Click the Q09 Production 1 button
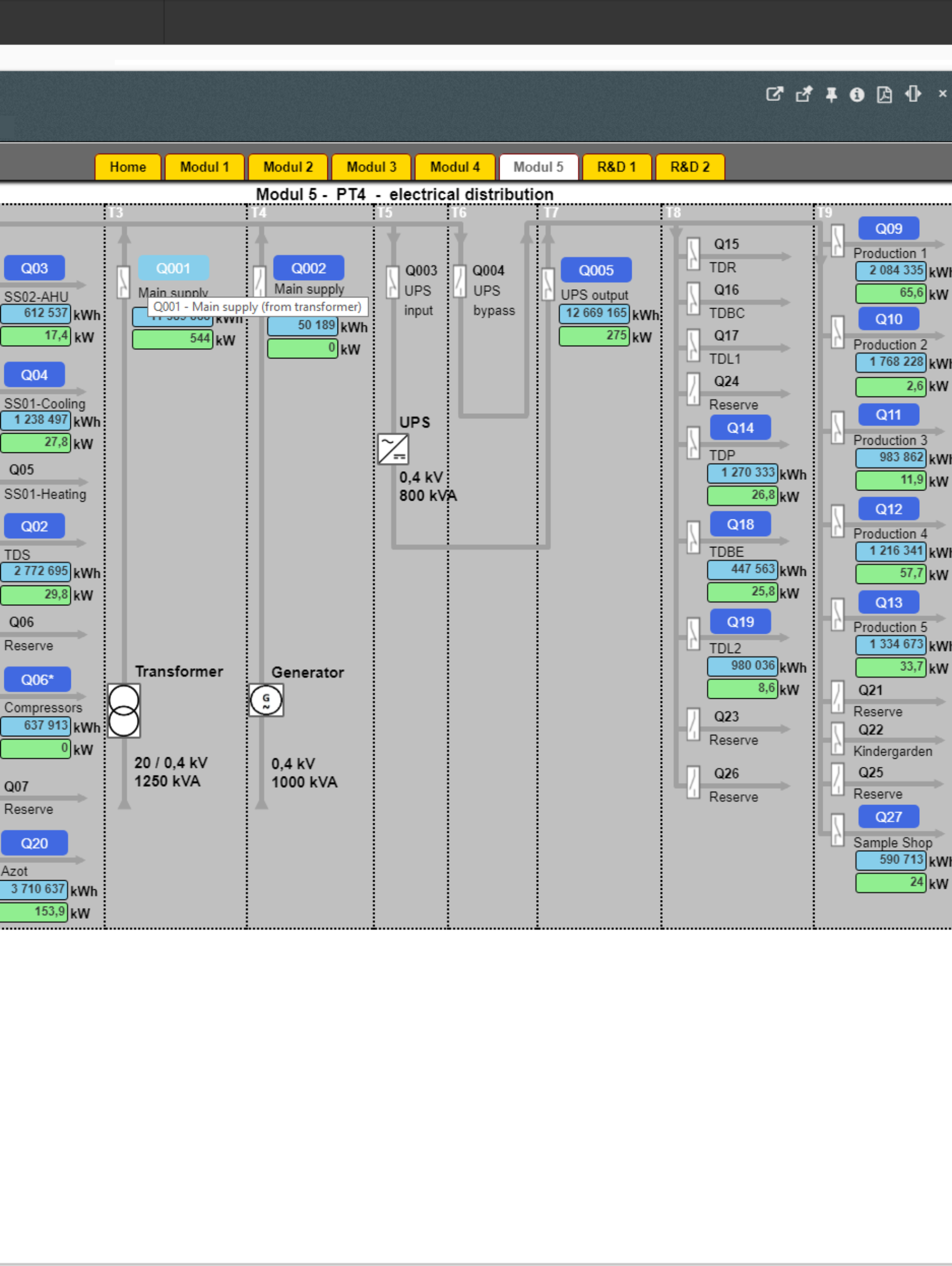Screen dimensions: 952x1266 tap(888, 229)
